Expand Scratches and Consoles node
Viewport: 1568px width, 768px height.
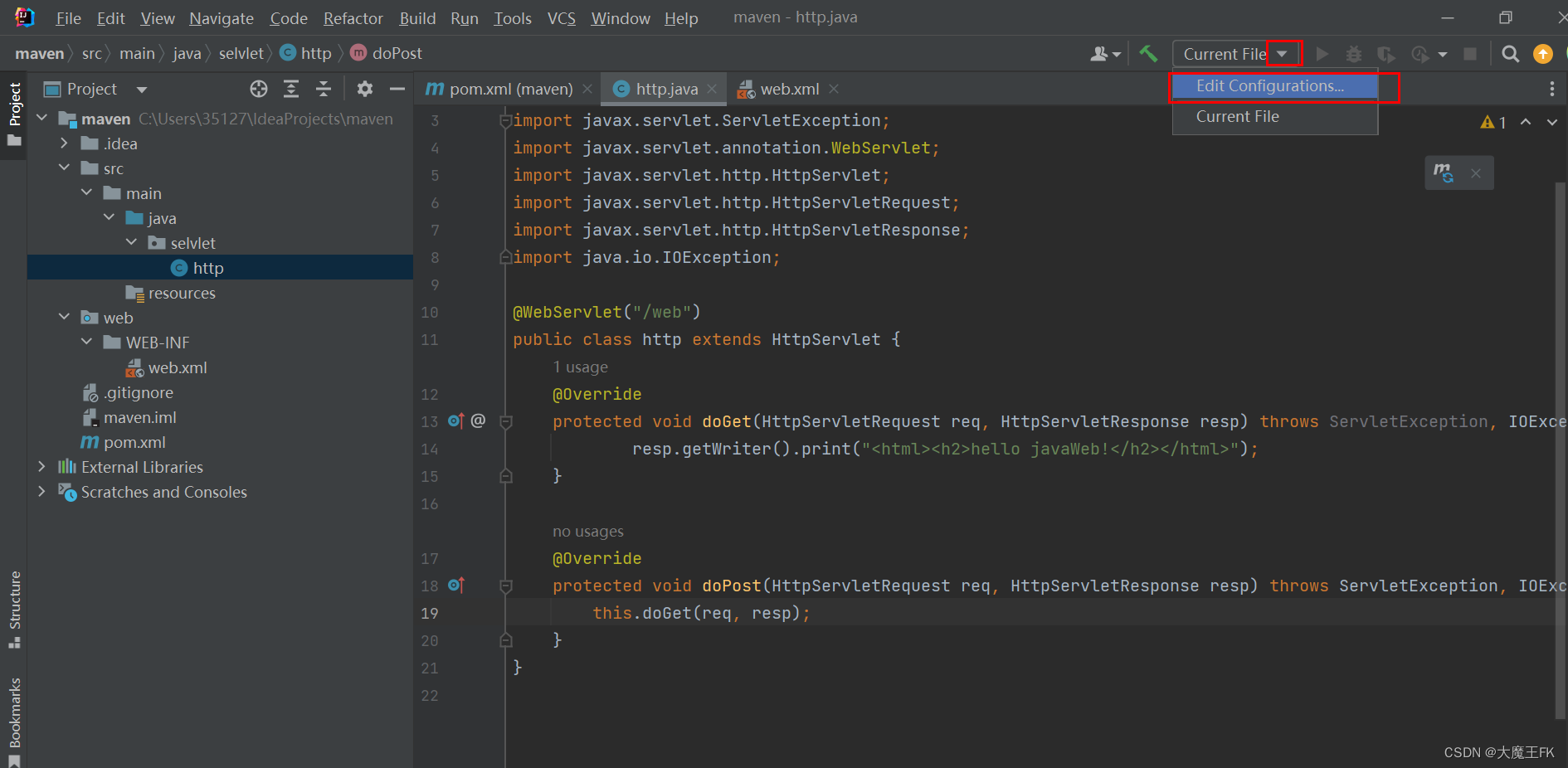pyautogui.click(x=42, y=491)
